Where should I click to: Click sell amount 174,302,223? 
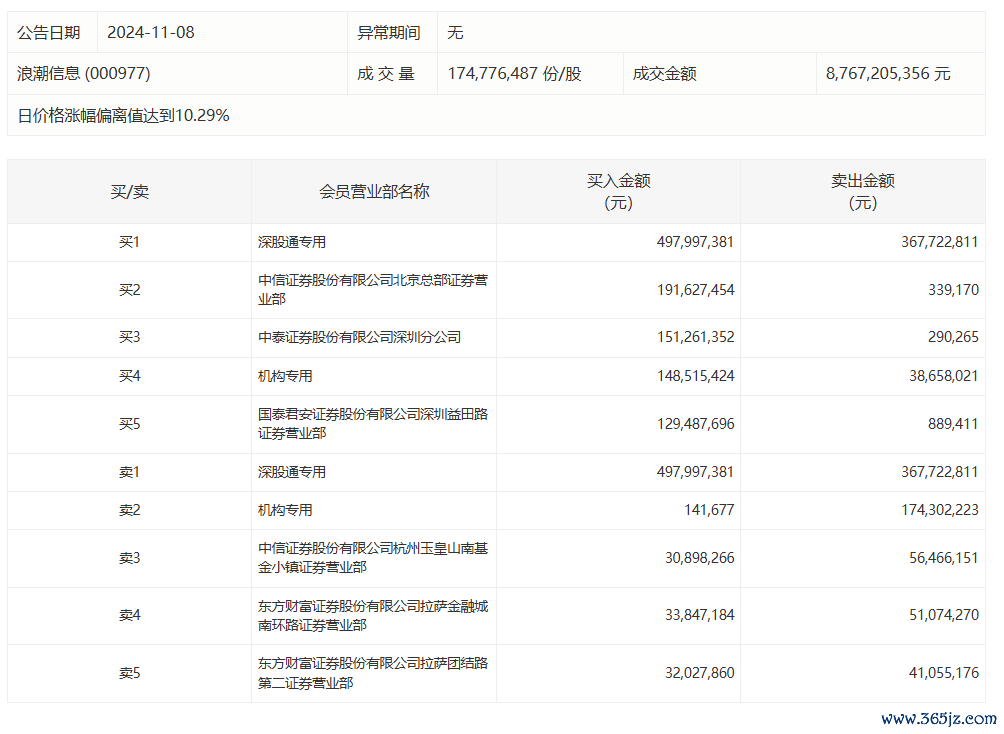(x=940, y=510)
